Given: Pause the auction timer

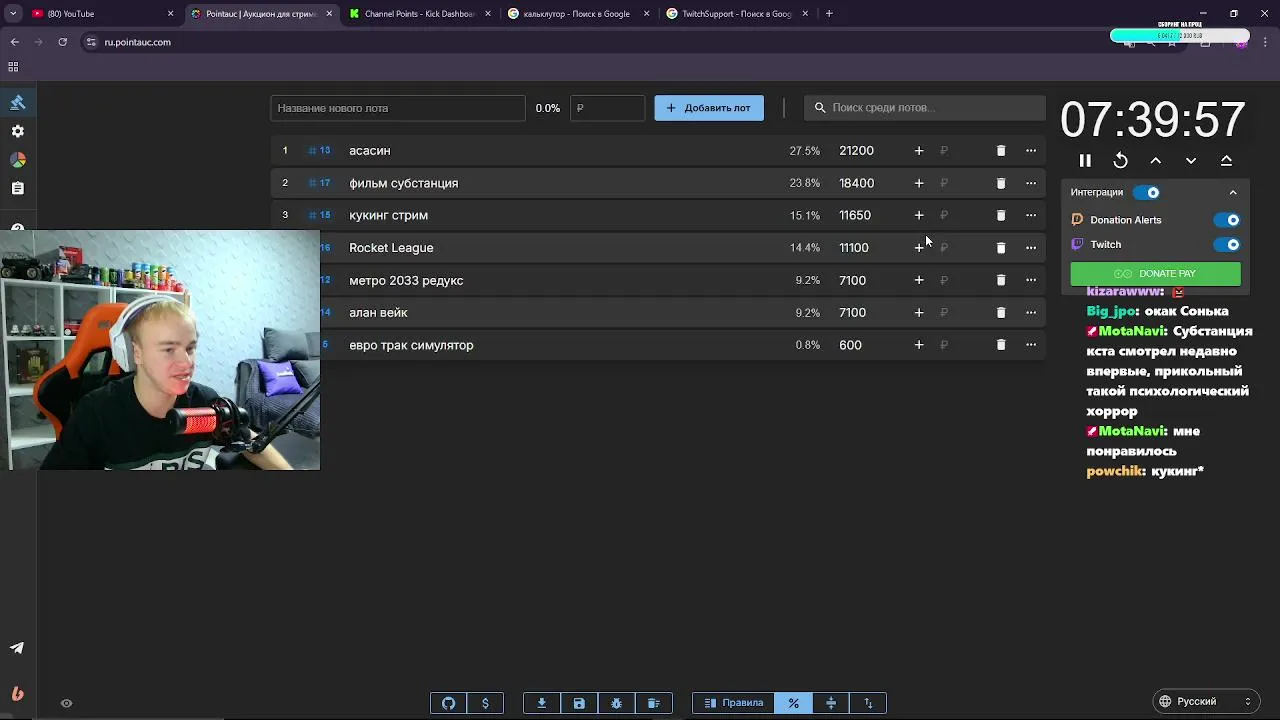Looking at the screenshot, I should (x=1085, y=160).
